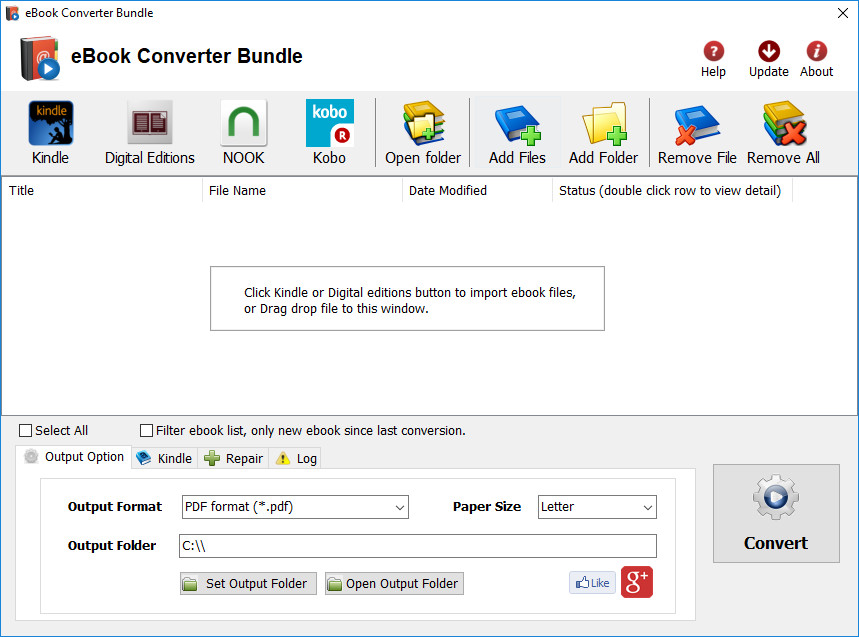Click Remove All toolbar icon
Screen dimensions: 859x637
[x=783, y=133]
